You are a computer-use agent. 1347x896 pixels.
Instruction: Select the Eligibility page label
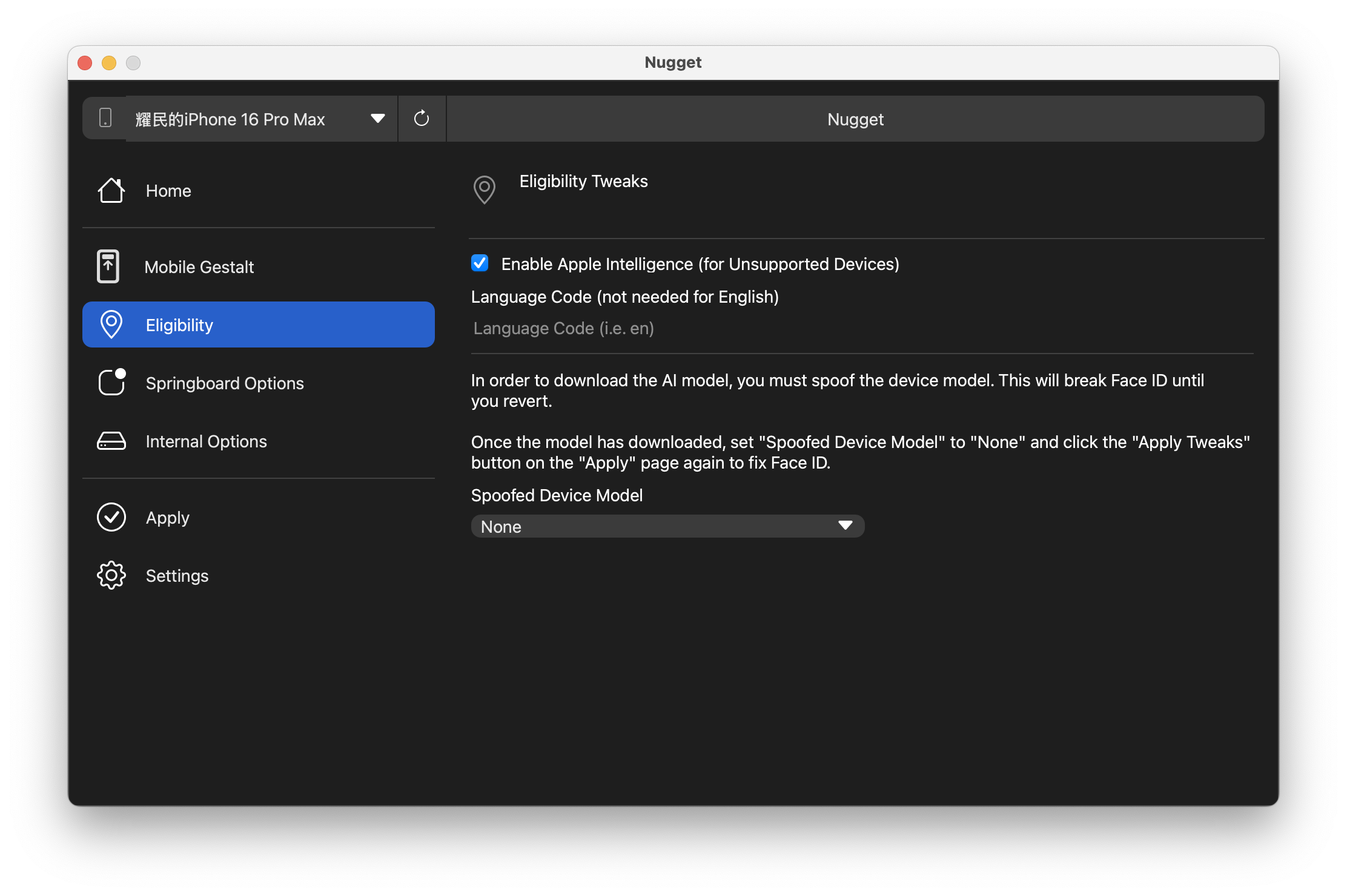pyautogui.click(x=179, y=325)
